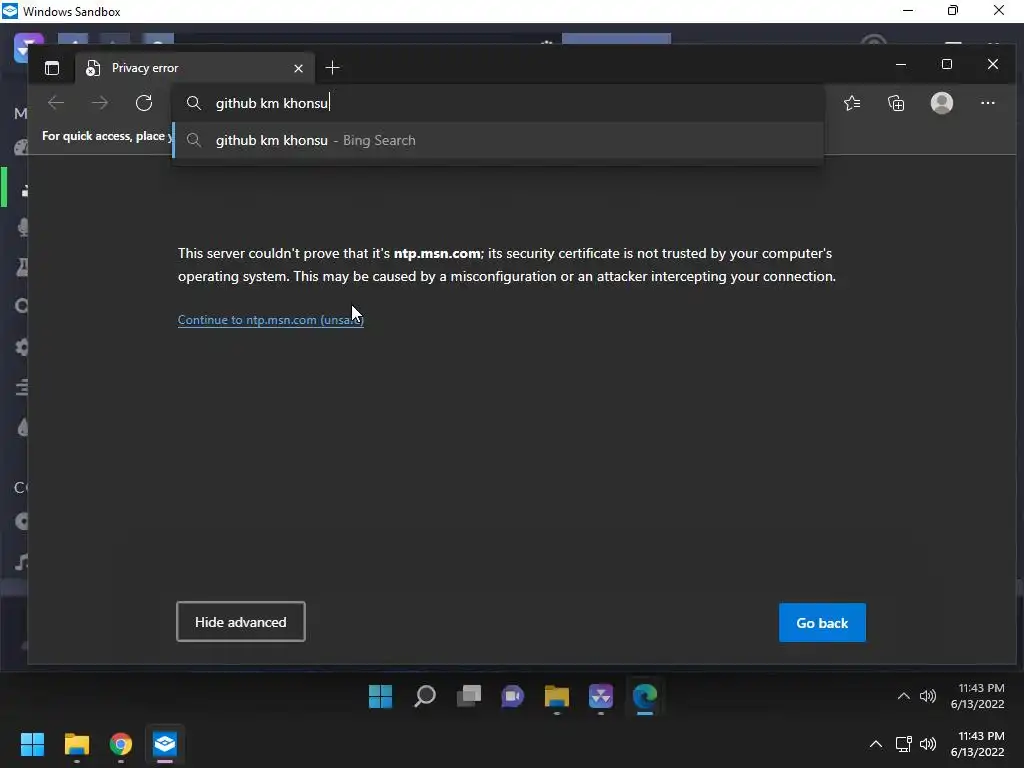Select the Privacy error tab
Image resolution: width=1024 pixels, height=768 pixels.
195,68
